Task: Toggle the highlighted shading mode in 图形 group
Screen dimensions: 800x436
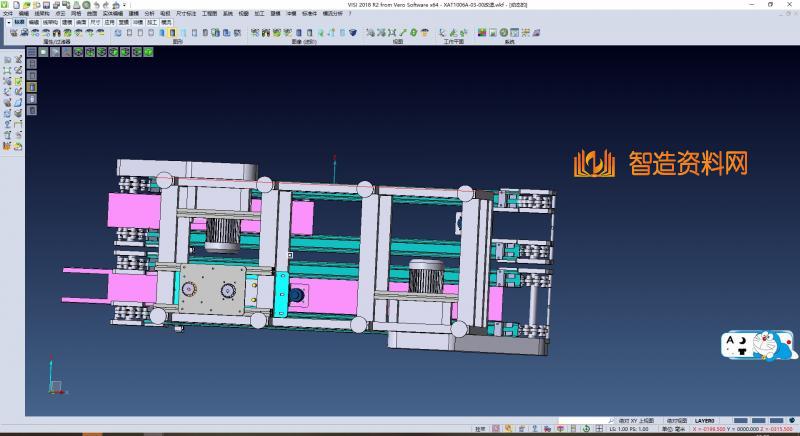Action: 172,33
